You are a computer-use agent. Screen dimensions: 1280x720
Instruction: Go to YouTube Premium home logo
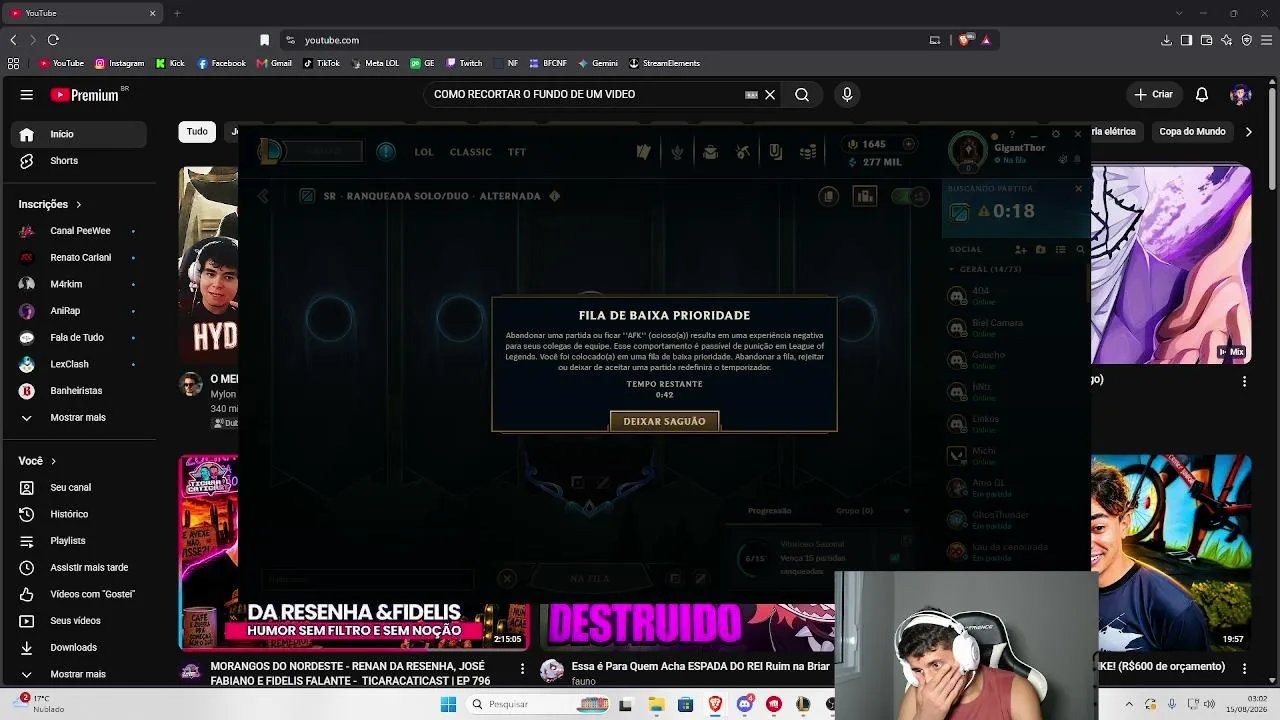coord(86,95)
